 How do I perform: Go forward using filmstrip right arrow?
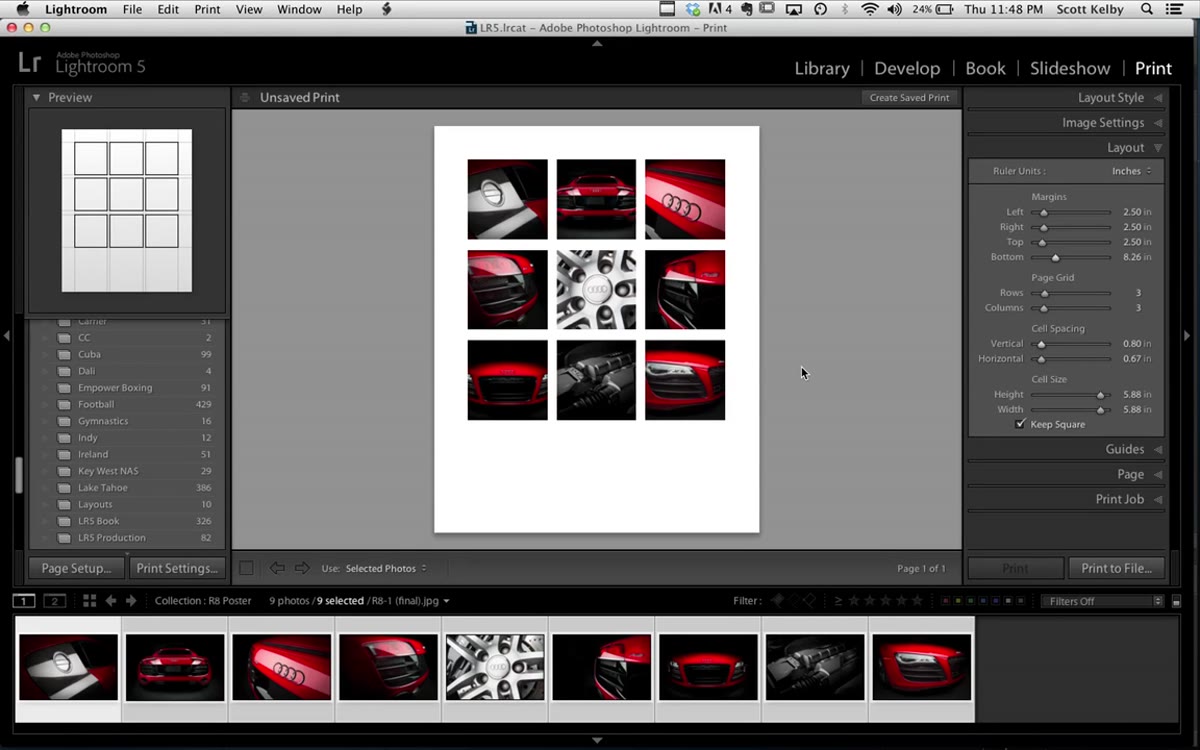click(x=131, y=601)
